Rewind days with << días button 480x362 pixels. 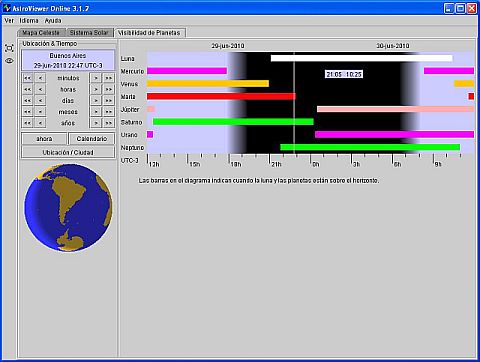(x=27, y=101)
